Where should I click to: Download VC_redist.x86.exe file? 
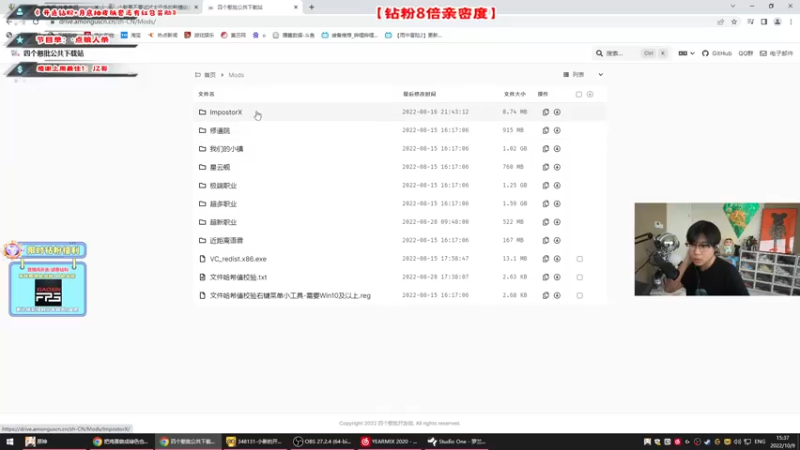point(557,259)
